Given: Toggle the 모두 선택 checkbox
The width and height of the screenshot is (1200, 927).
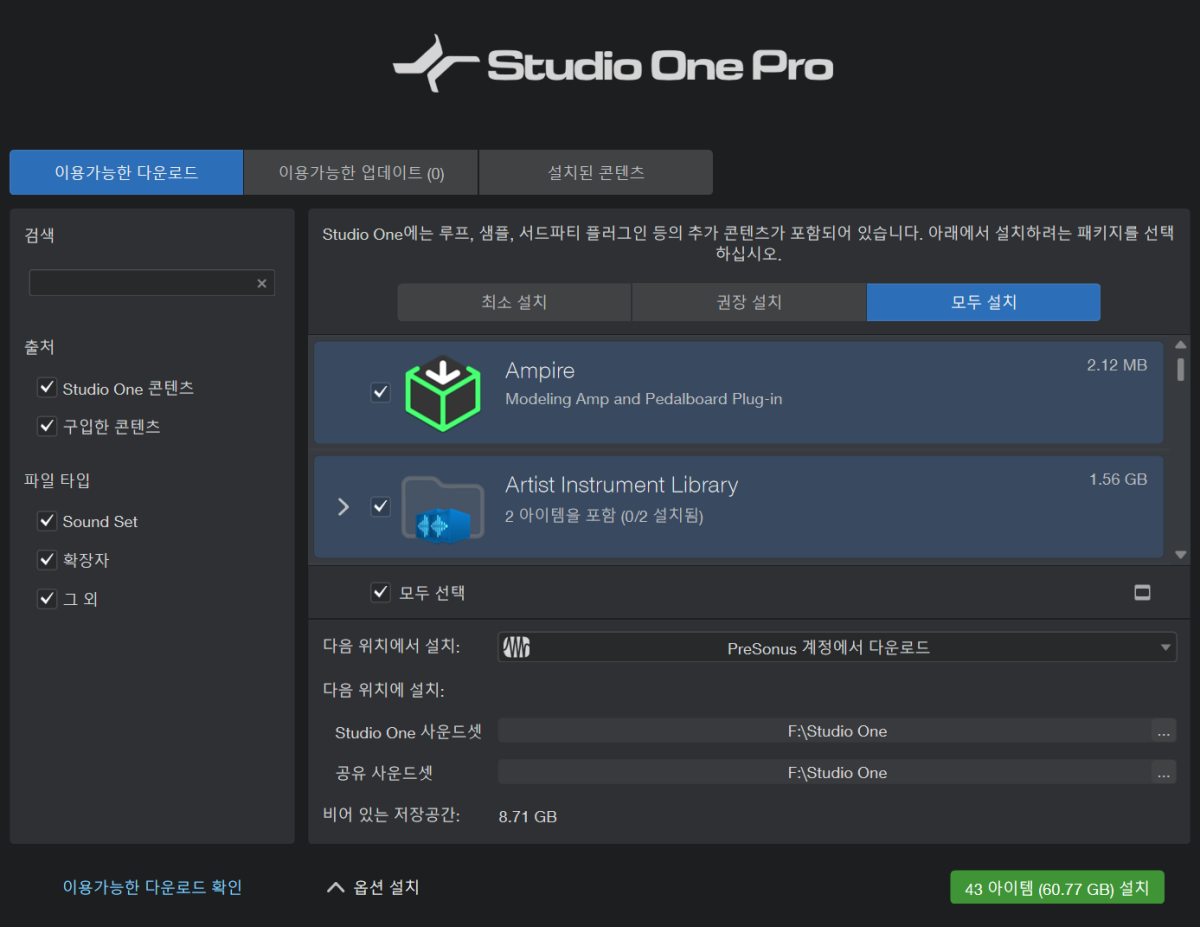Looking at the screenshot, I should (380, 592).
